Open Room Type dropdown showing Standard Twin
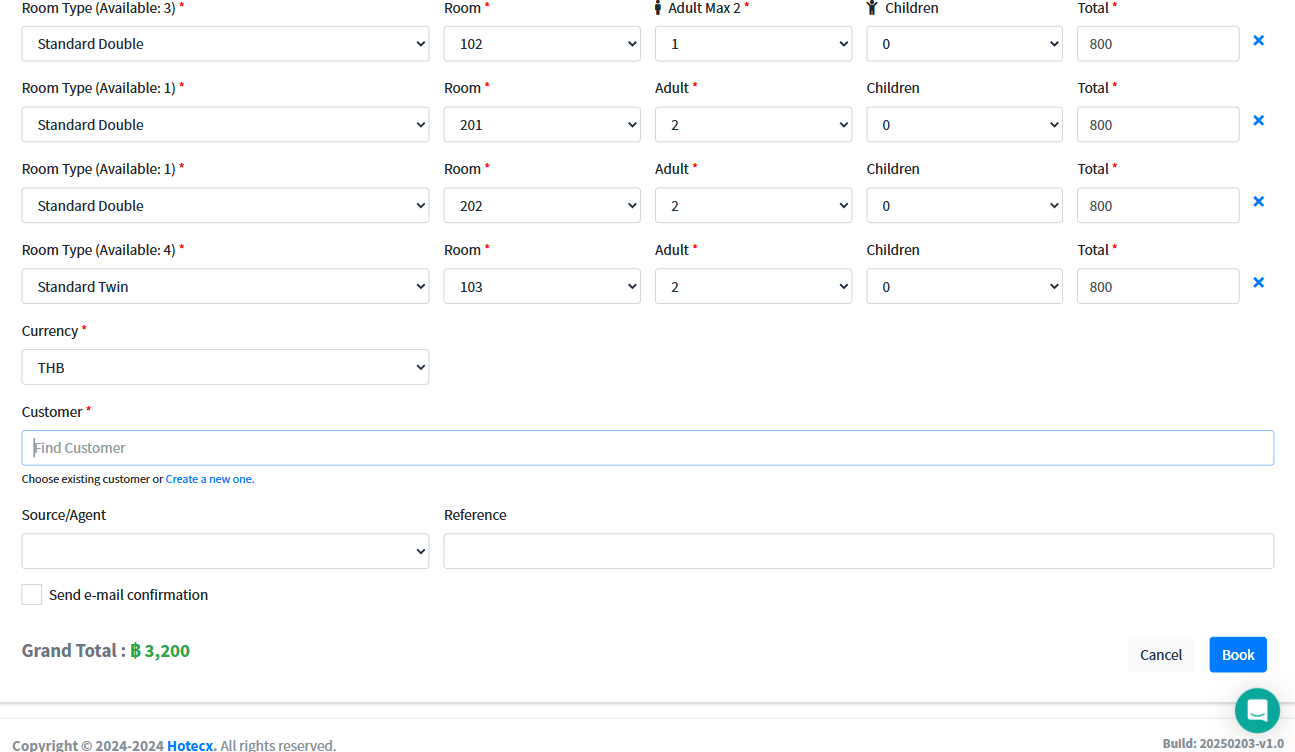The height and width of the screenshot is (752, 1295). pos(225,286)
